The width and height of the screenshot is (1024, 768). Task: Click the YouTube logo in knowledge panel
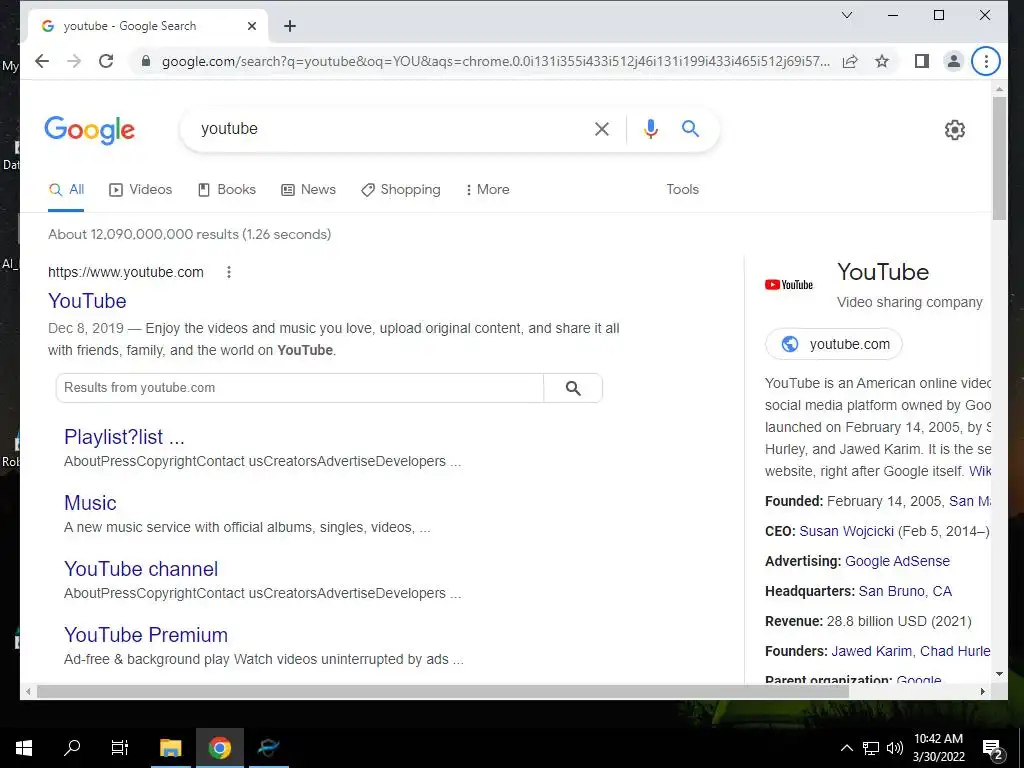click(789, 285)
